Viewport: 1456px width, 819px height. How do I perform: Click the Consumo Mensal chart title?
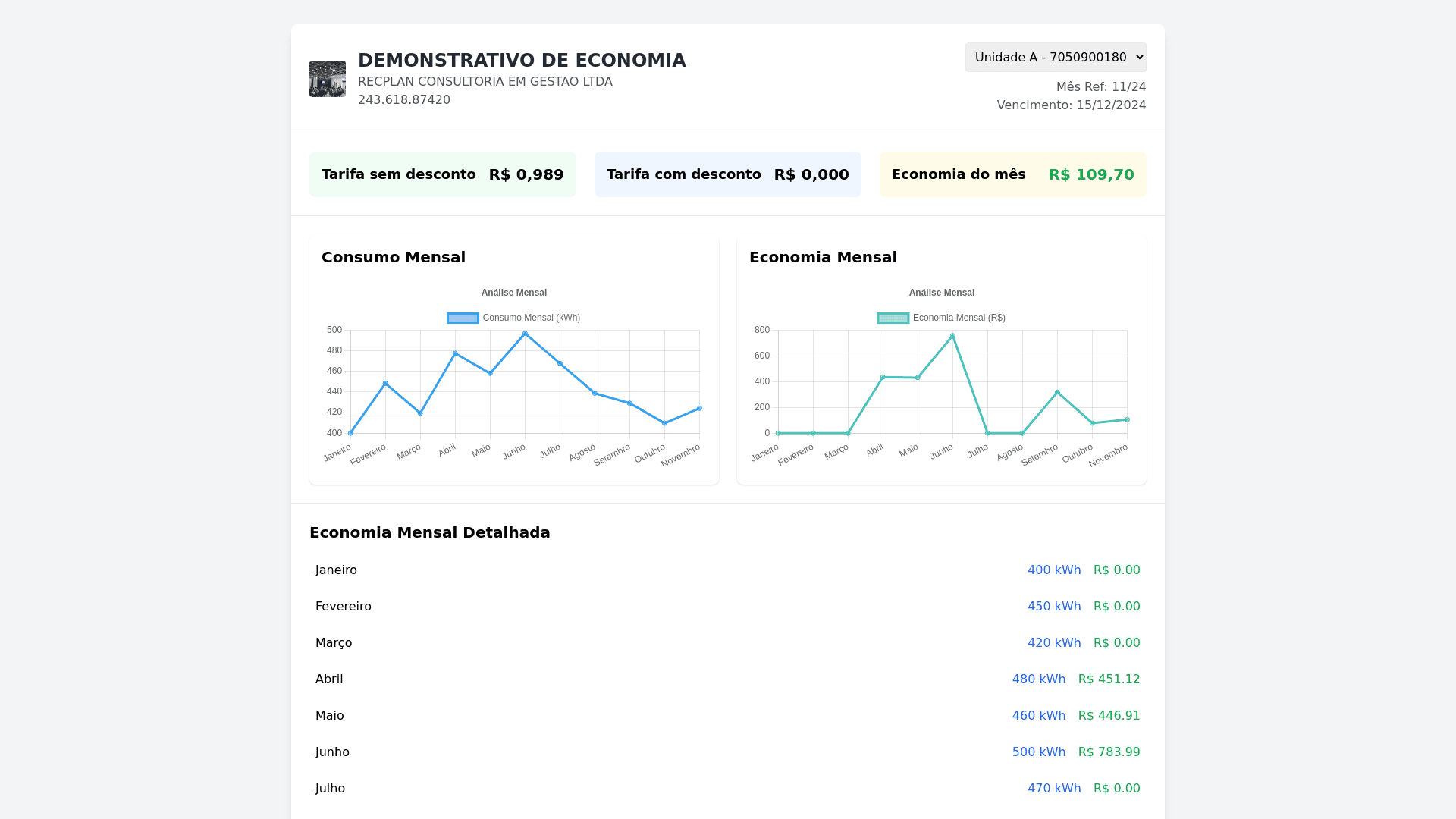point(393,257)
